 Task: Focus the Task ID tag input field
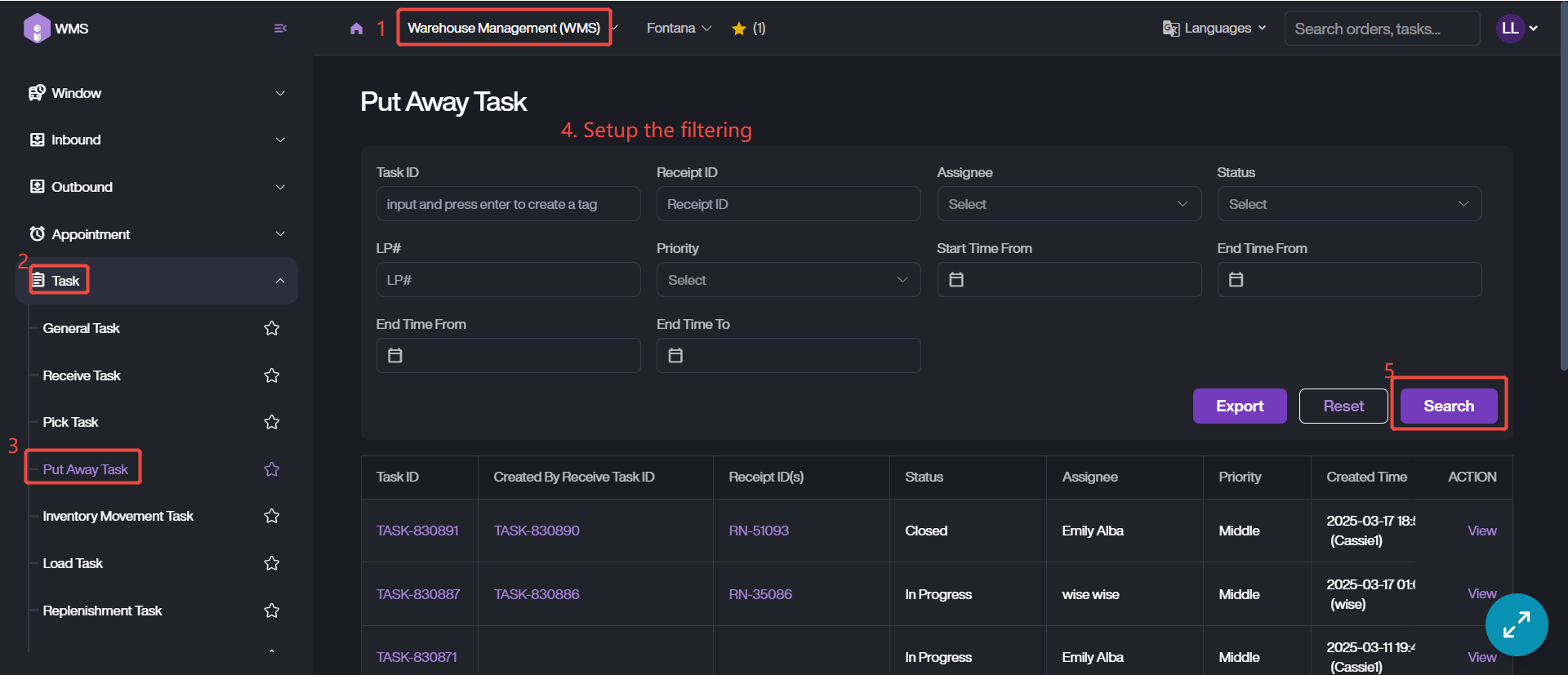[x=508, y=204]
